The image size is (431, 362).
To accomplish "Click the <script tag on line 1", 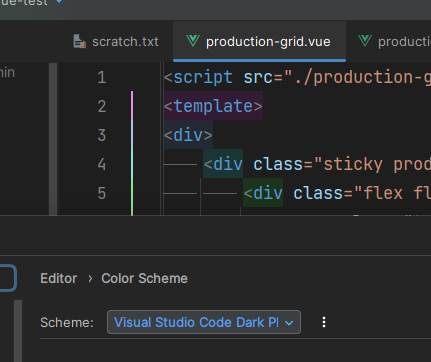I will click(x=198, y=77).
